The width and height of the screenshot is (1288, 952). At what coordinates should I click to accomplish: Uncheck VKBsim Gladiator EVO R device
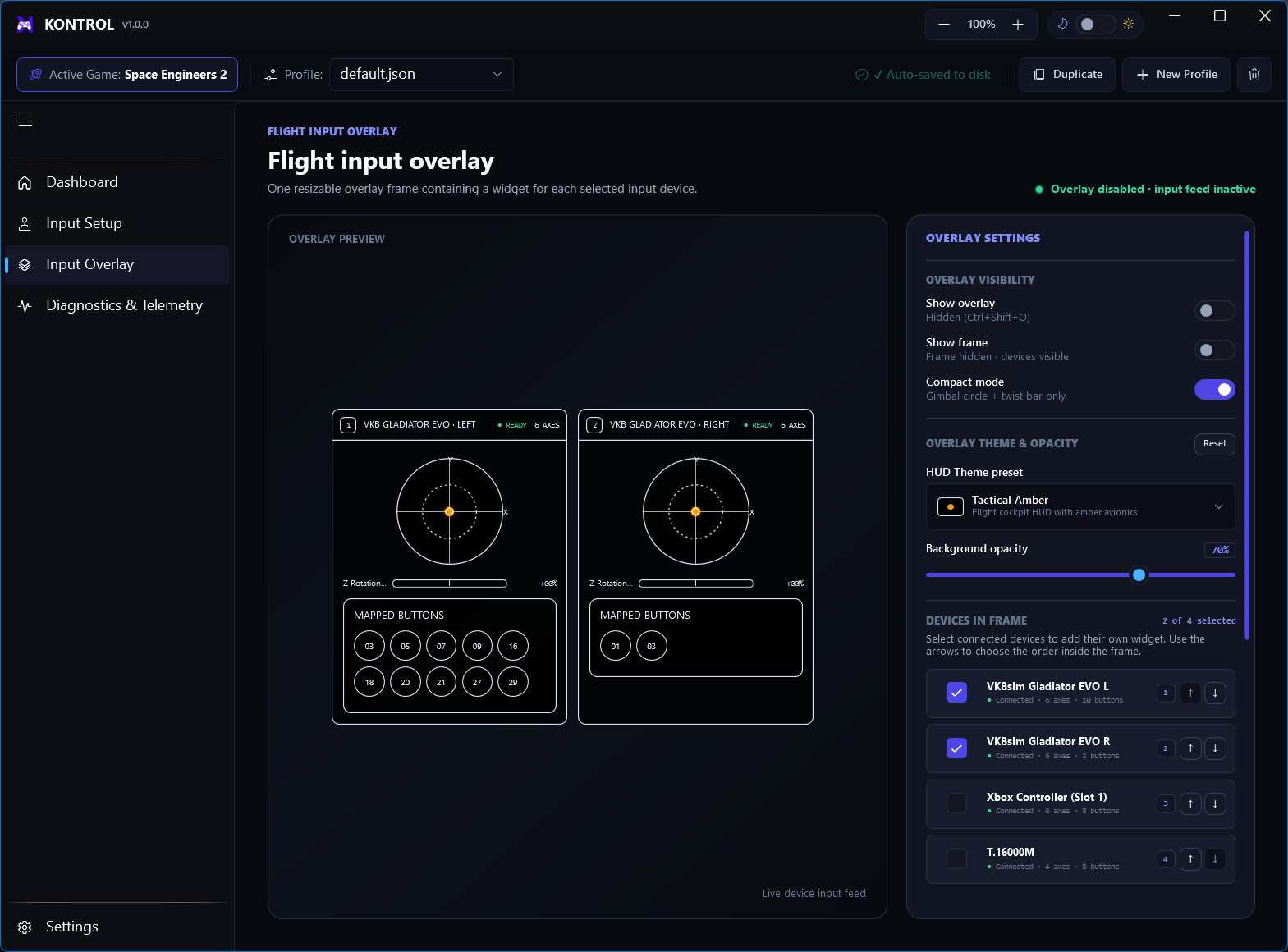(956, 748)
